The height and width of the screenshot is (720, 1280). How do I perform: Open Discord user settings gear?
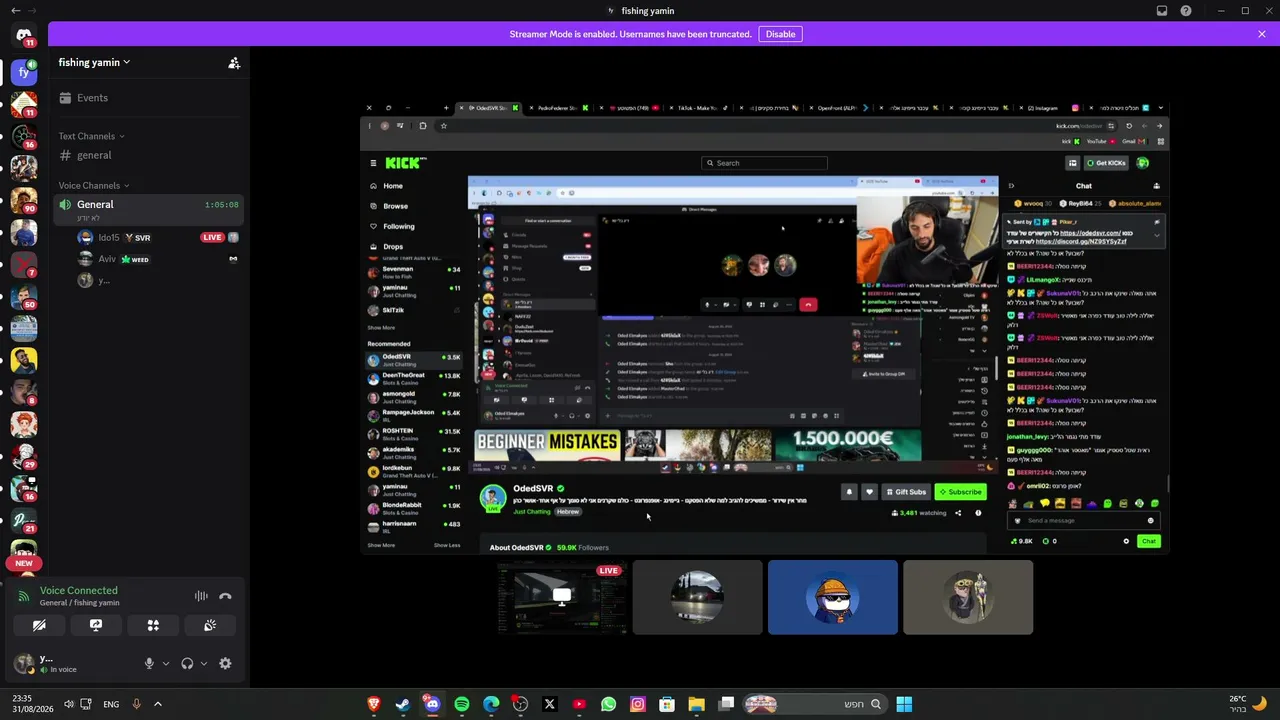[x=225, y=663]
